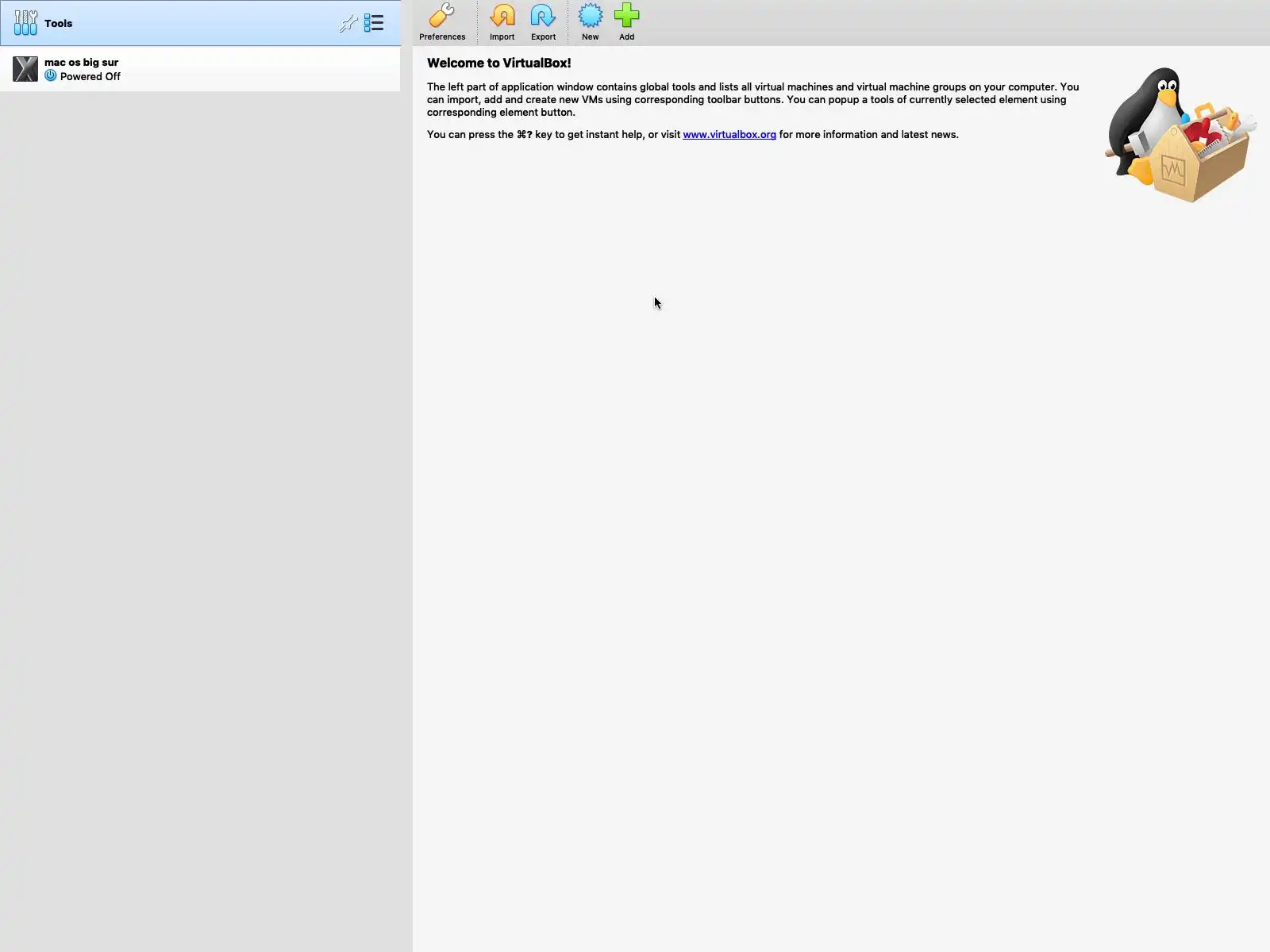
Task: Select the mac os big sur VM
Action: tap(200, 69)
